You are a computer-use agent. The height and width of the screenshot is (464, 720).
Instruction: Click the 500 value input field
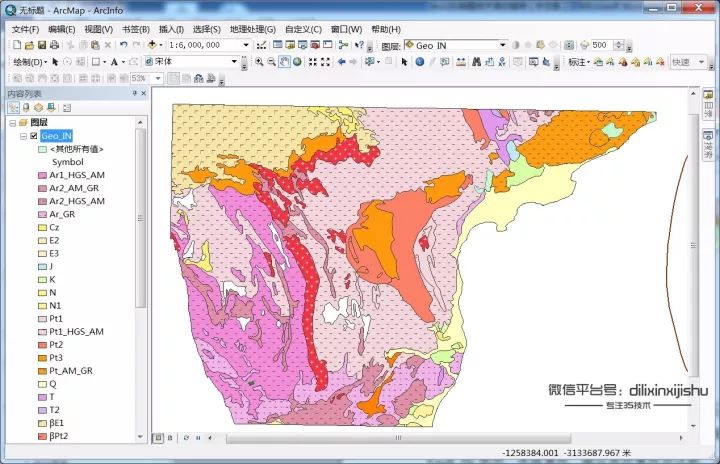pyautogui.click(x=602, y=45)
